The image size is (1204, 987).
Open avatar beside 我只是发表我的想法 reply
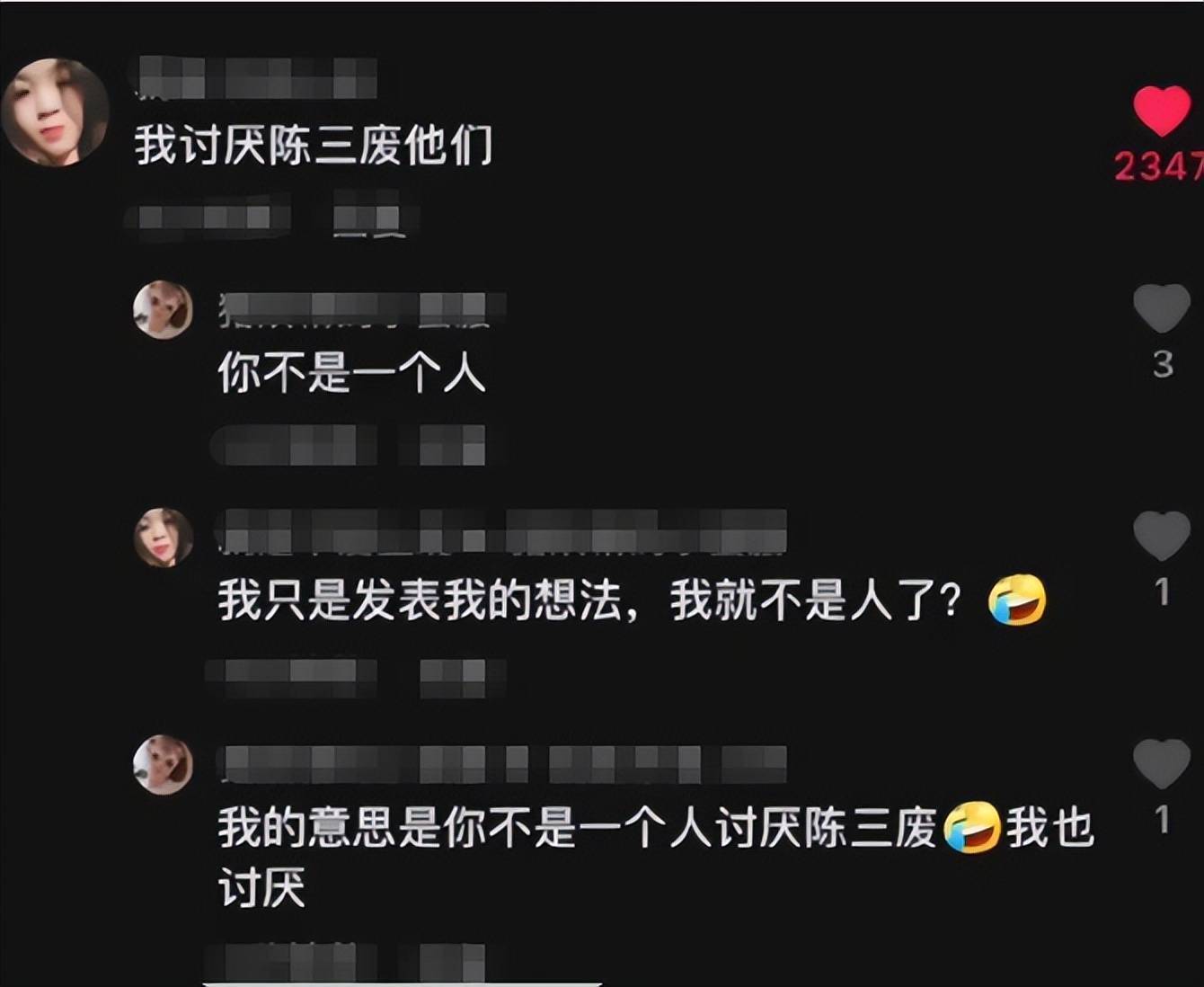point(164,538)
